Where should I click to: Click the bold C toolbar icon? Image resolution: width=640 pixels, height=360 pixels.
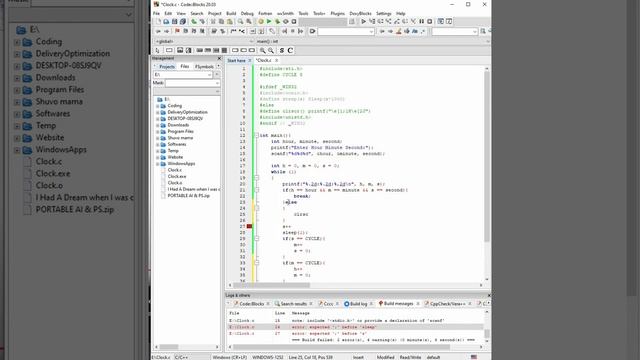290,51
